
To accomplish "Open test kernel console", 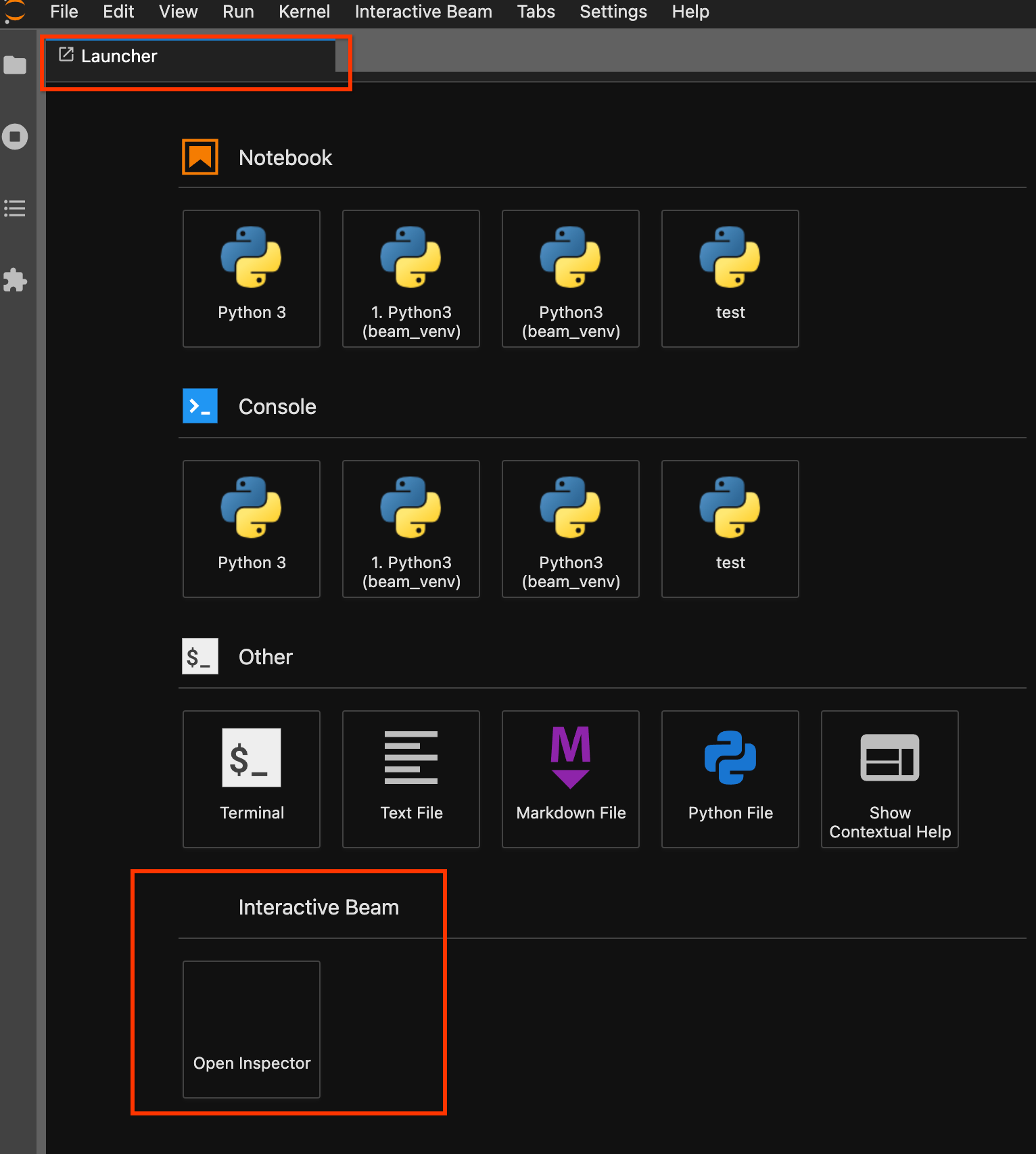I will (730, 529).
